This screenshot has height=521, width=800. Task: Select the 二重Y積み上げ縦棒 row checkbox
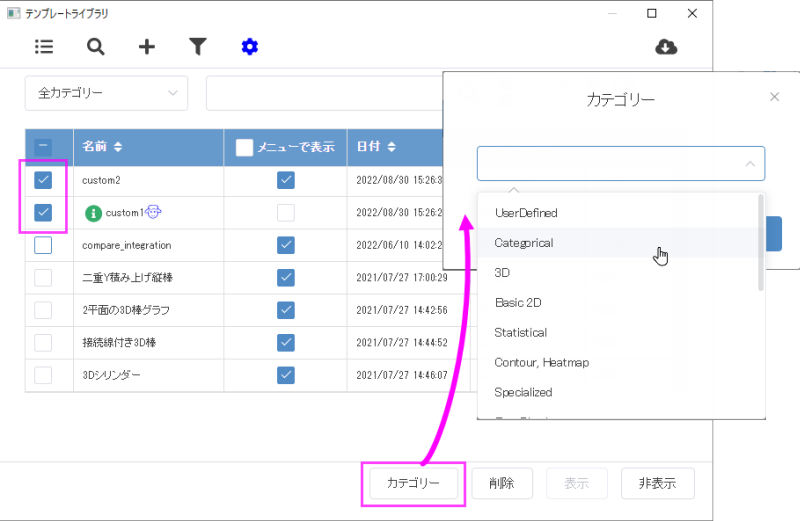[x=43, y=278]
